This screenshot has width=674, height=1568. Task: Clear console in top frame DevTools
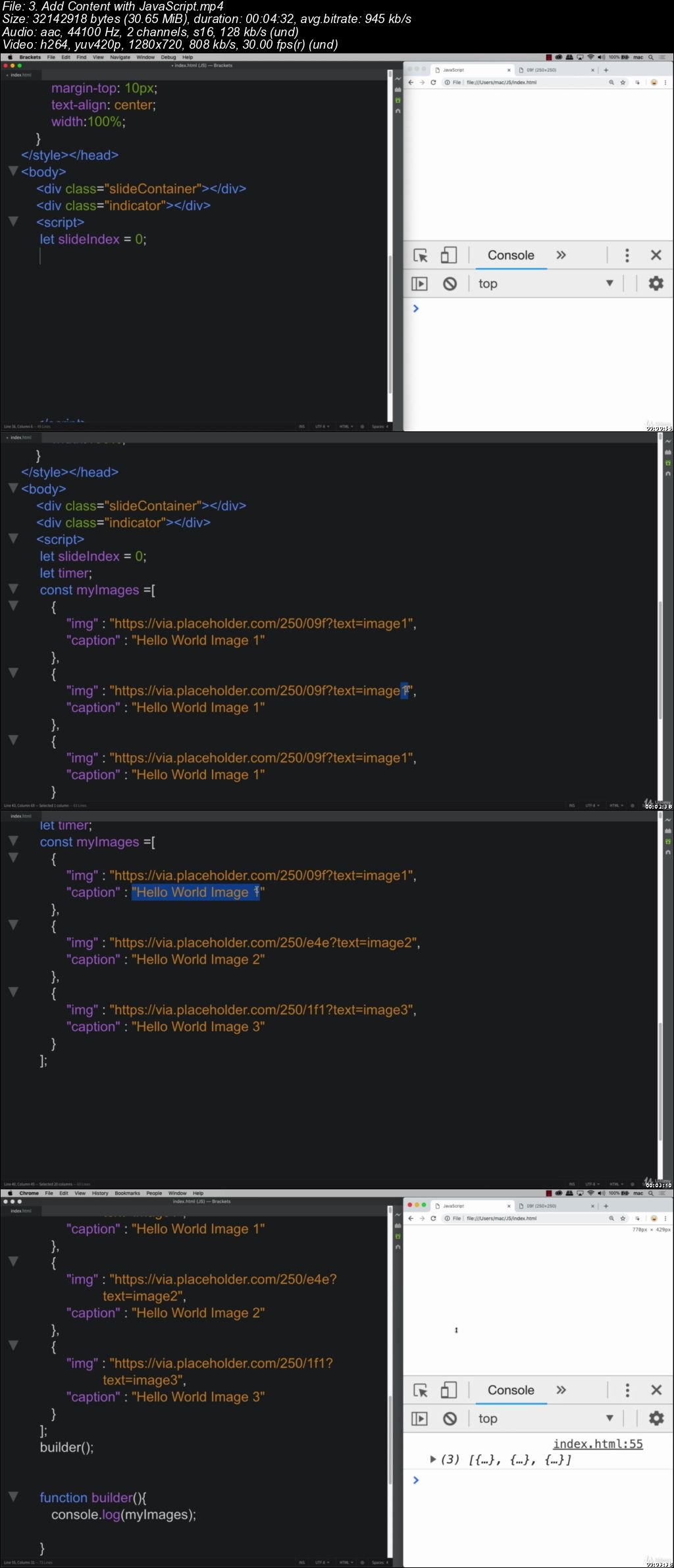point(450,284)
